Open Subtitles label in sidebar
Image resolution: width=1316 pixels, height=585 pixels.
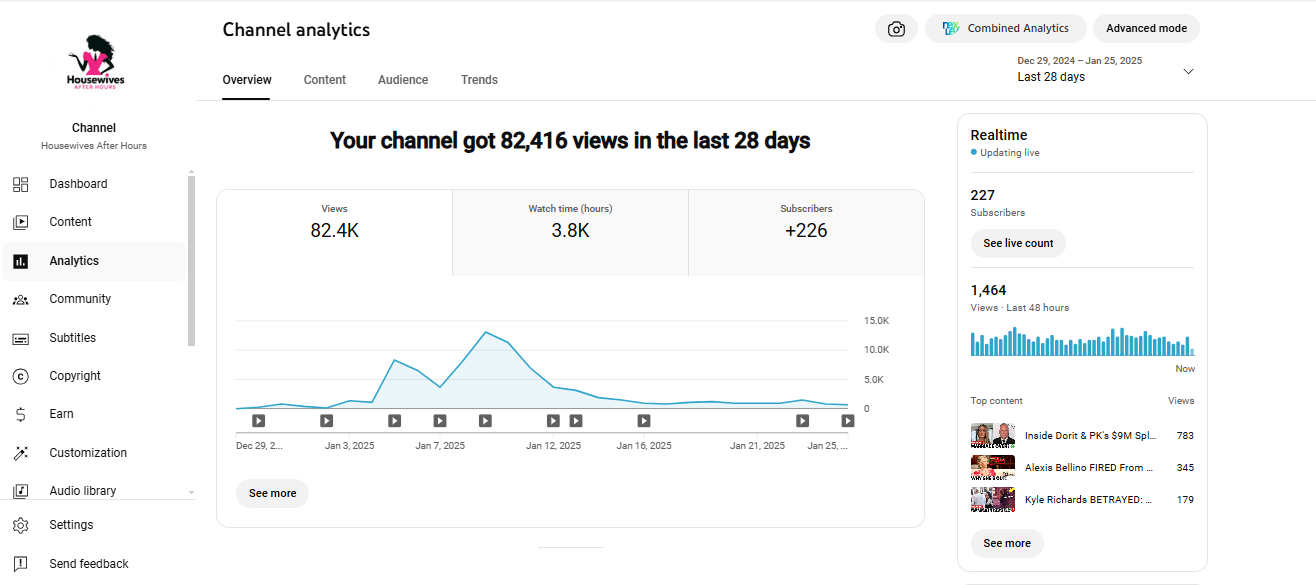point(73,338)
